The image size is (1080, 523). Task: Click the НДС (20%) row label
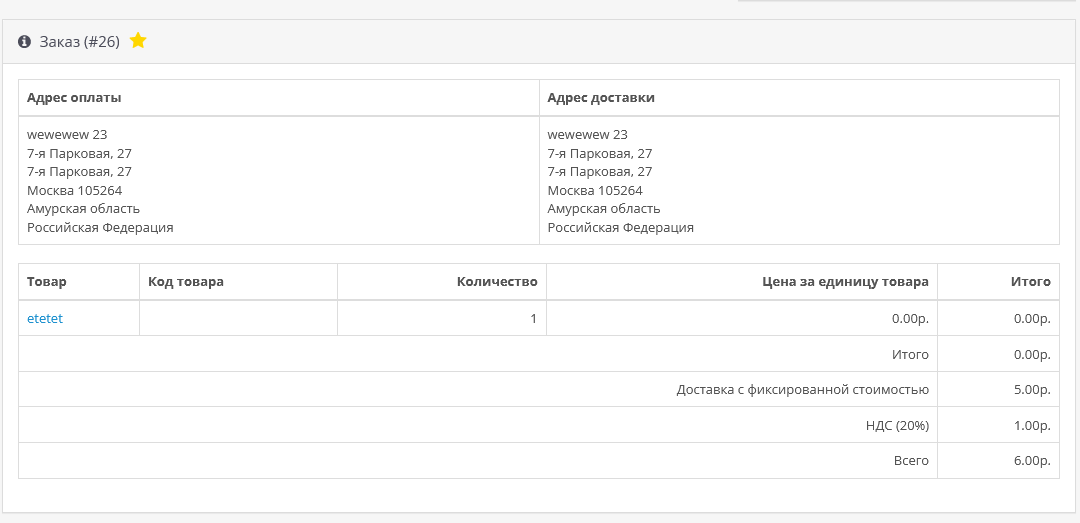898,425
